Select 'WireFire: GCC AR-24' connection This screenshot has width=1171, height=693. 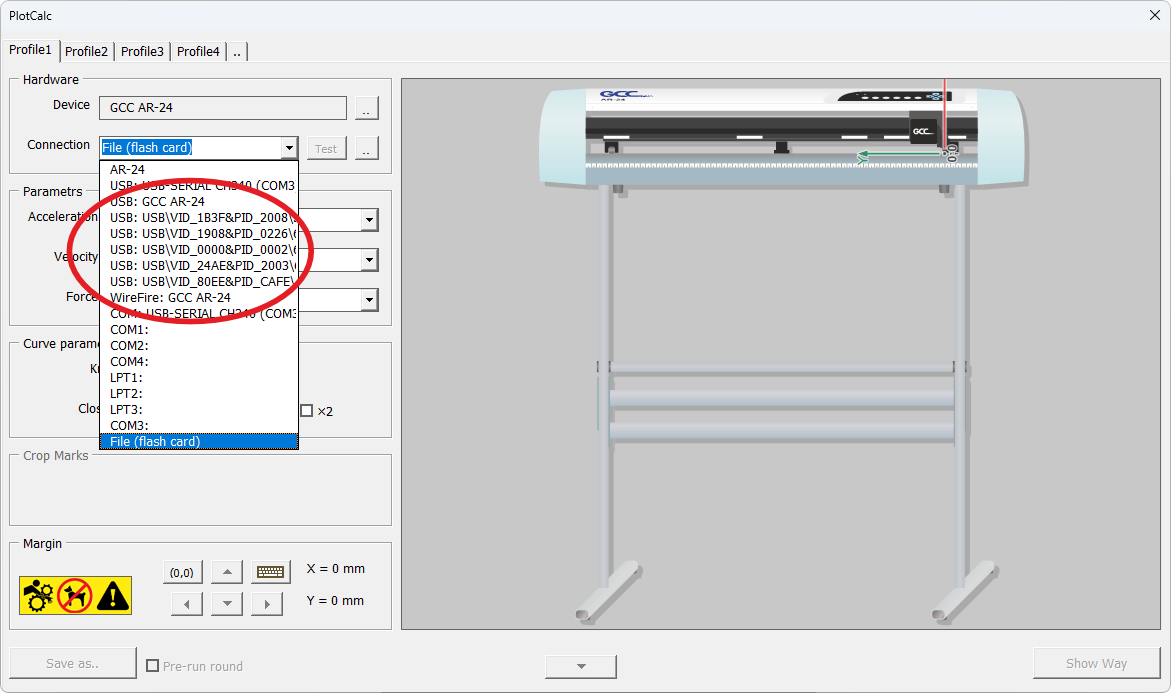pos(199,297)
